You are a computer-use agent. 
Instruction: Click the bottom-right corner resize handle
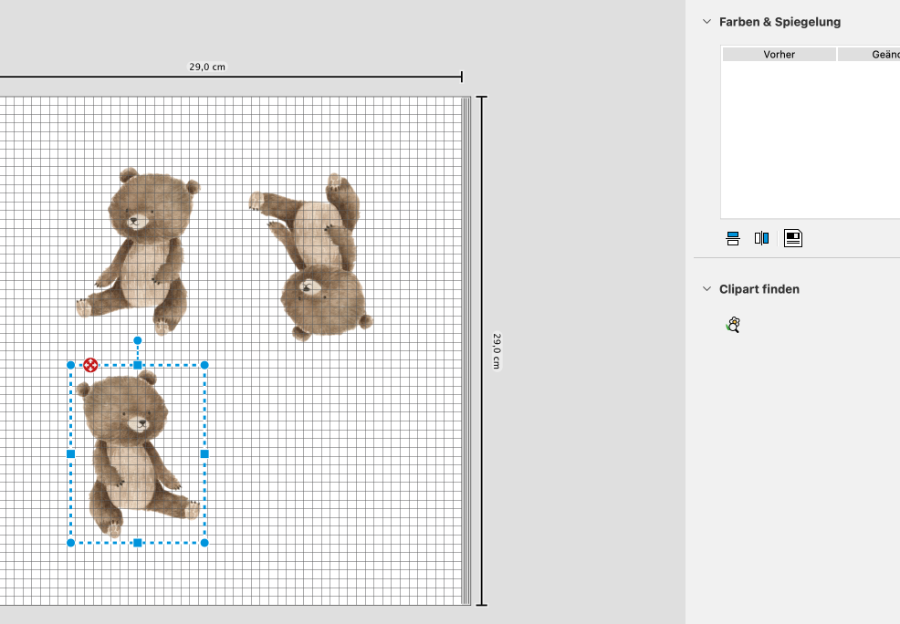pos(205,543)
